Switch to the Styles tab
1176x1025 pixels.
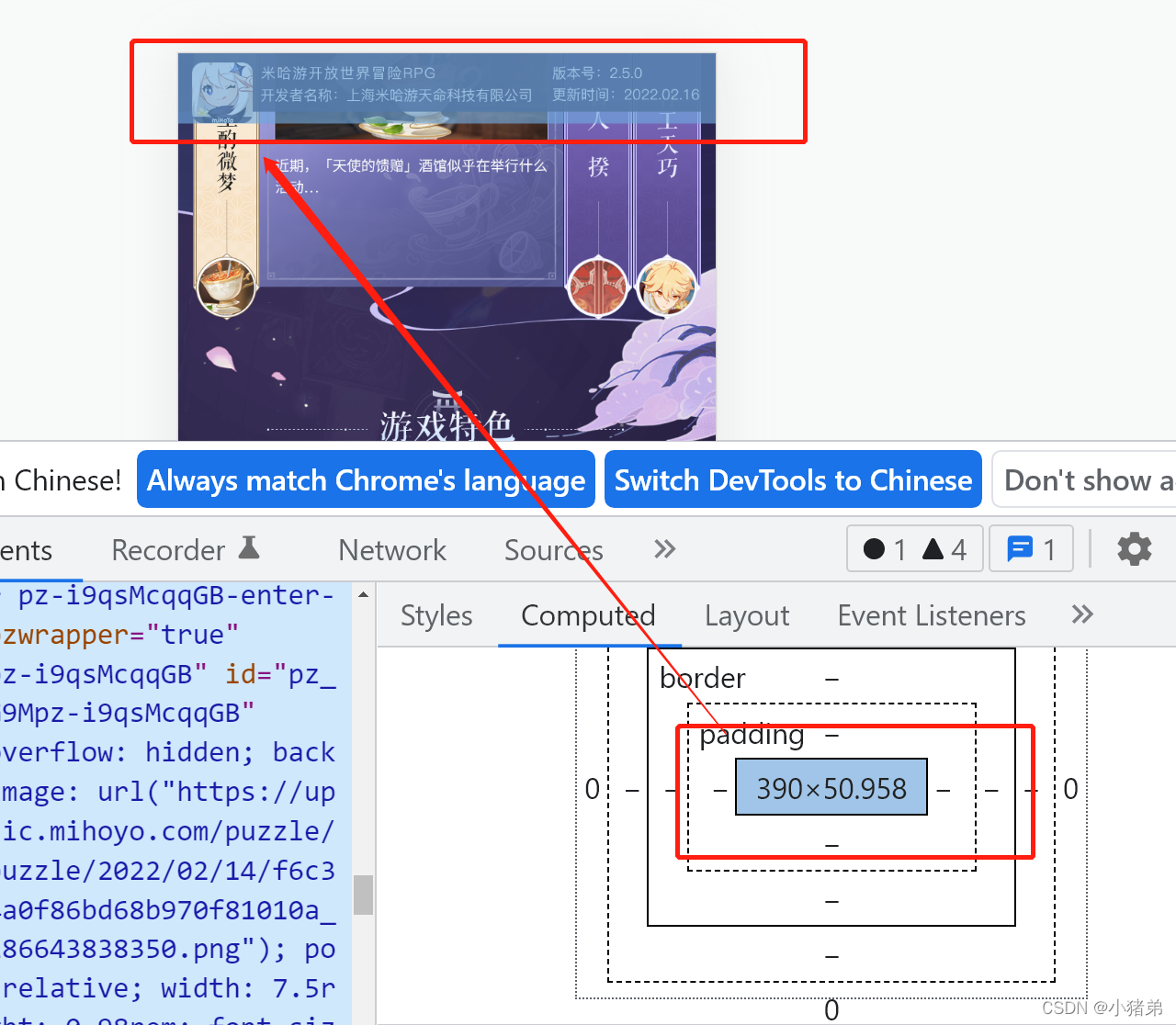(x=436, y=615)
